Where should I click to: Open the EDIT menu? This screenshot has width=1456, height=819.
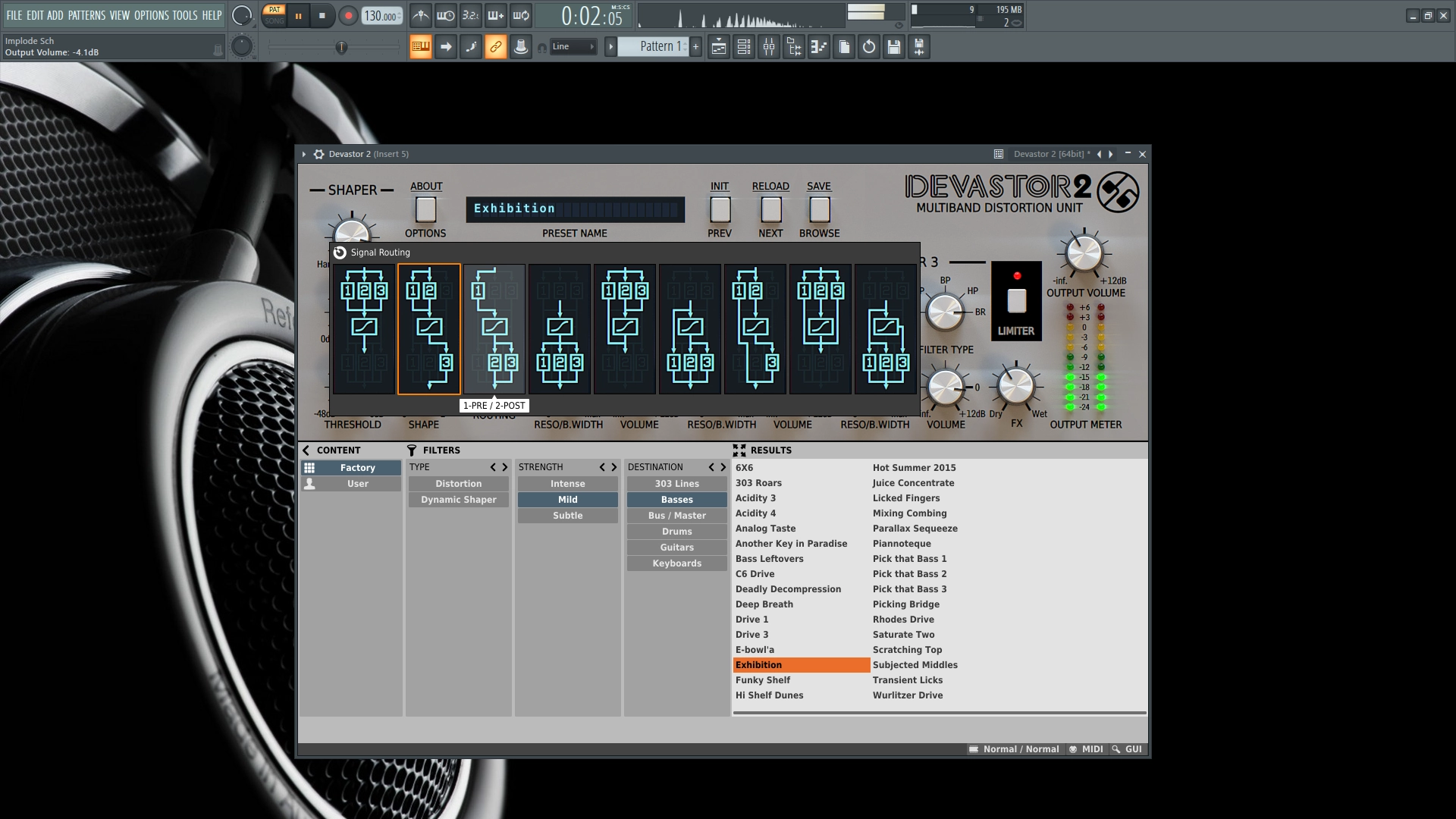[35, 15]
